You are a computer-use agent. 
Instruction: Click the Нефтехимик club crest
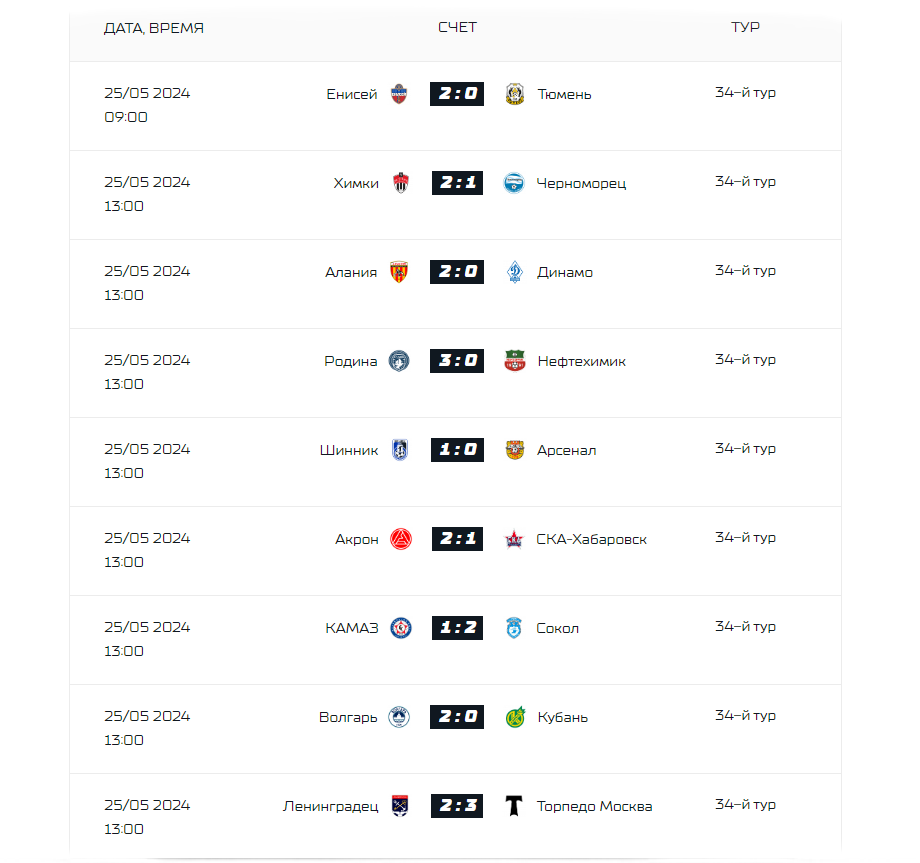coord(514,361)
